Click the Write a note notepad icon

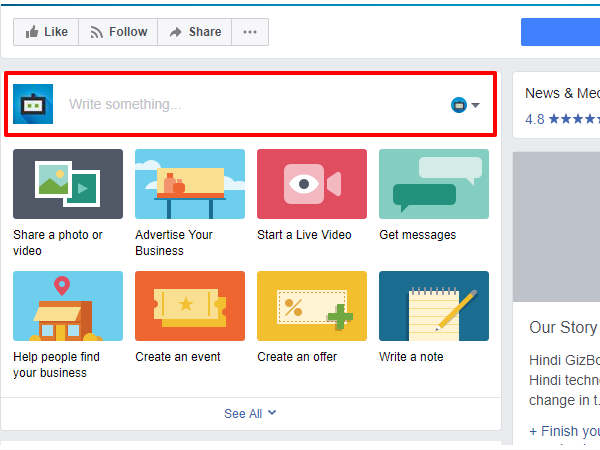434,306
